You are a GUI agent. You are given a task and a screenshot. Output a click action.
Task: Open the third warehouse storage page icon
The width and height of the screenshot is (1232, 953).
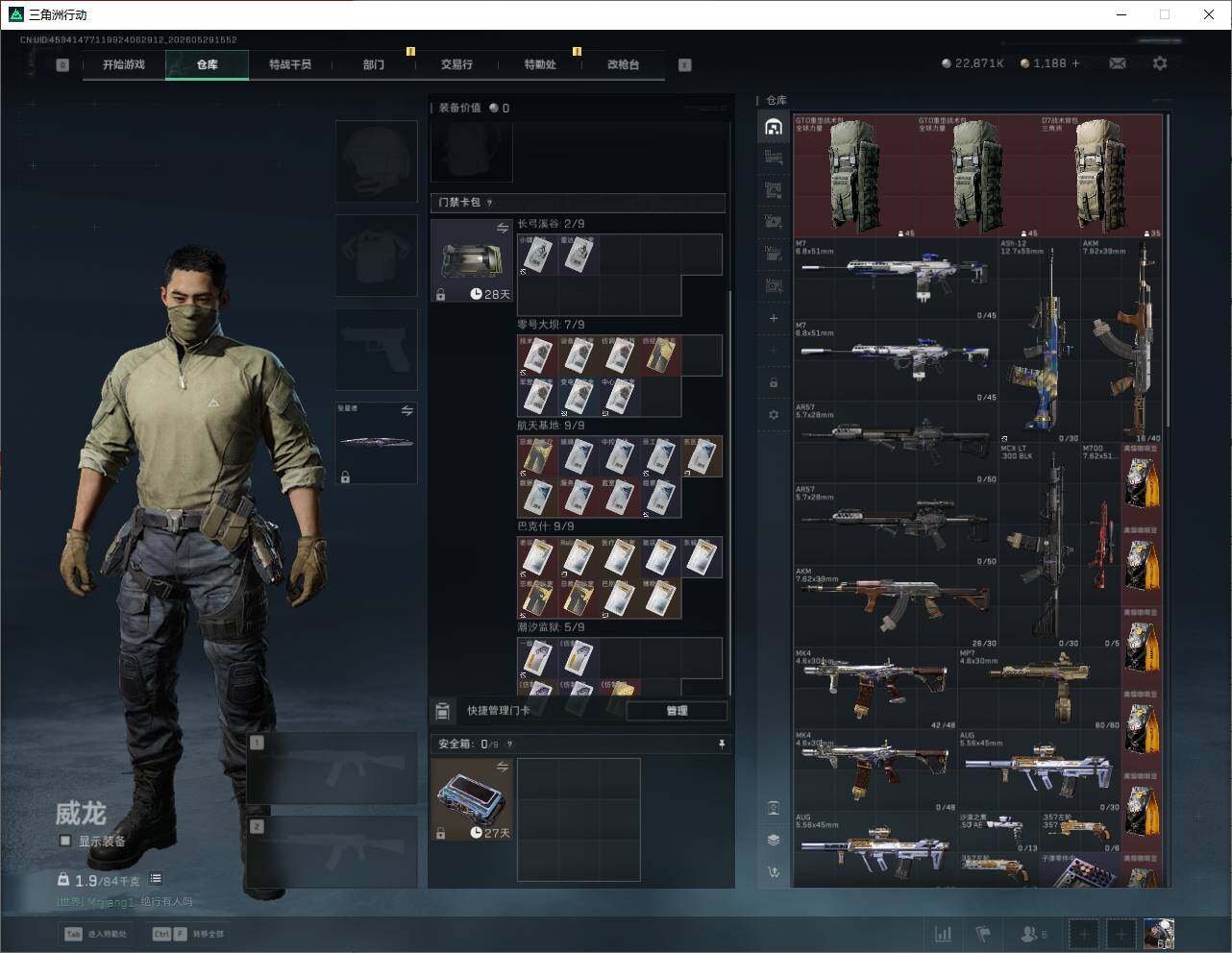click(774, 190)
